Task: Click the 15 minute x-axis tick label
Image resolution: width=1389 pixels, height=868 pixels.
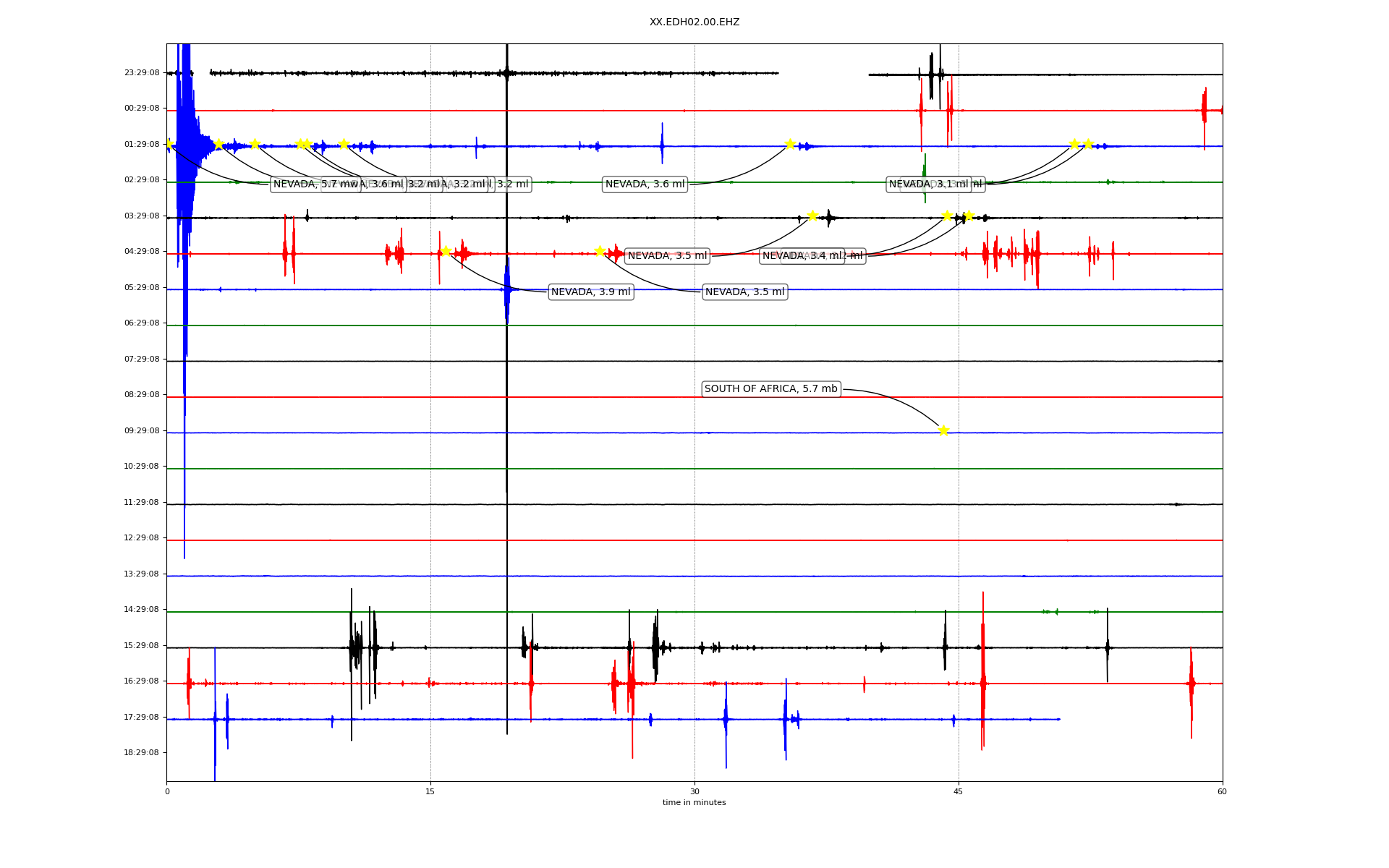Action: (430, 792)
